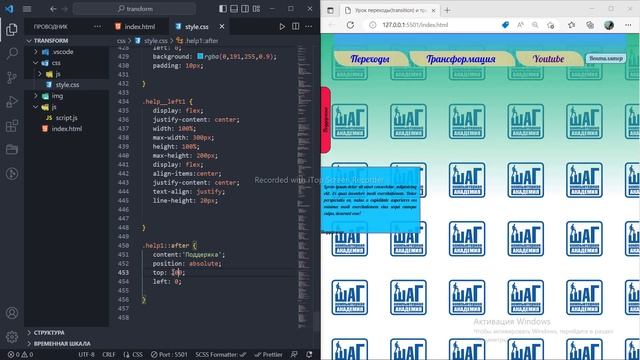Click the VS Code command center search box
Image resolution: width=640 pixels, height=360 pixels.
click(x=134, y=9)
